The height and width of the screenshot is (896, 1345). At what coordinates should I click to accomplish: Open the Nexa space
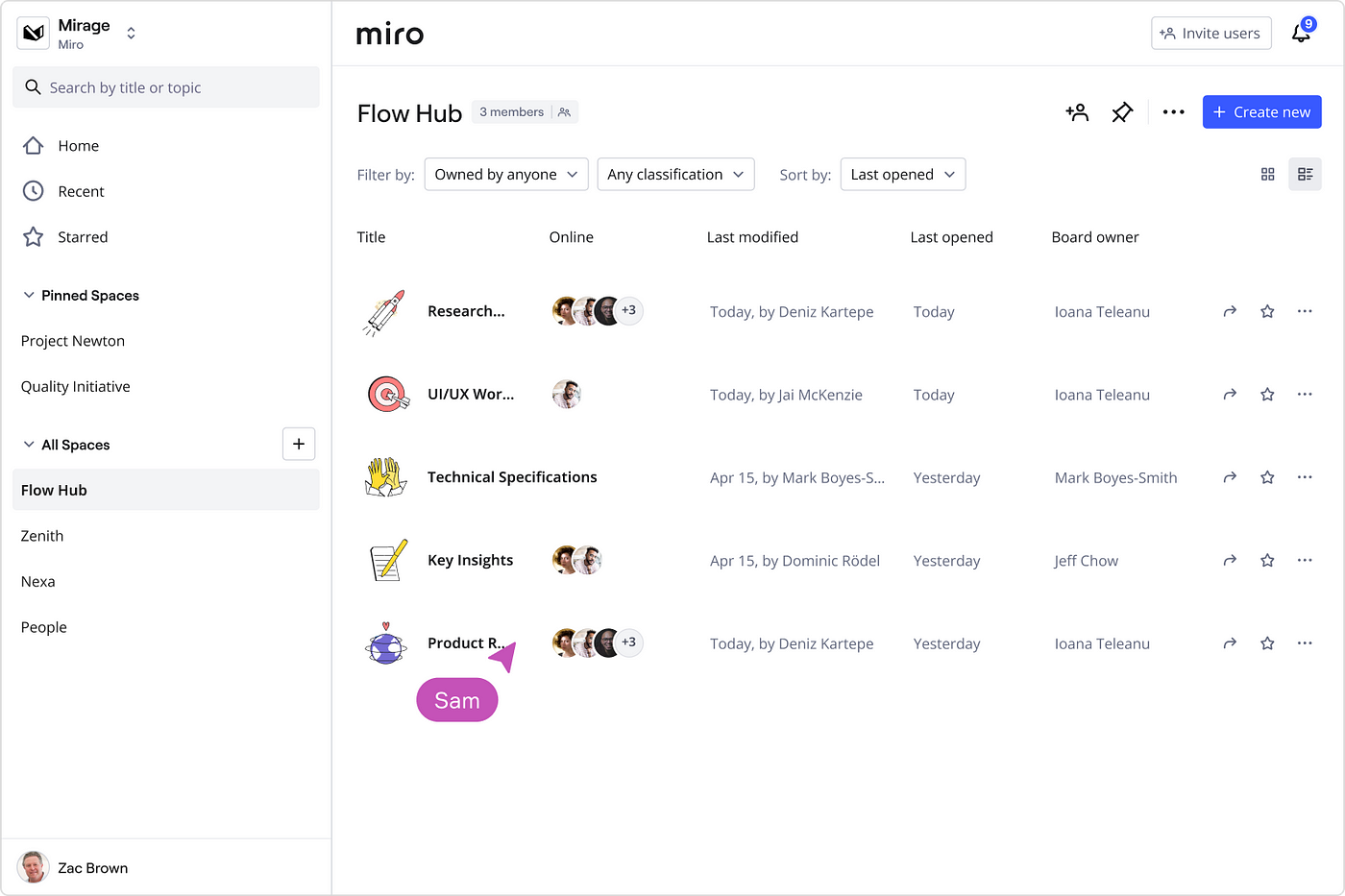click(x=38, y=582)
